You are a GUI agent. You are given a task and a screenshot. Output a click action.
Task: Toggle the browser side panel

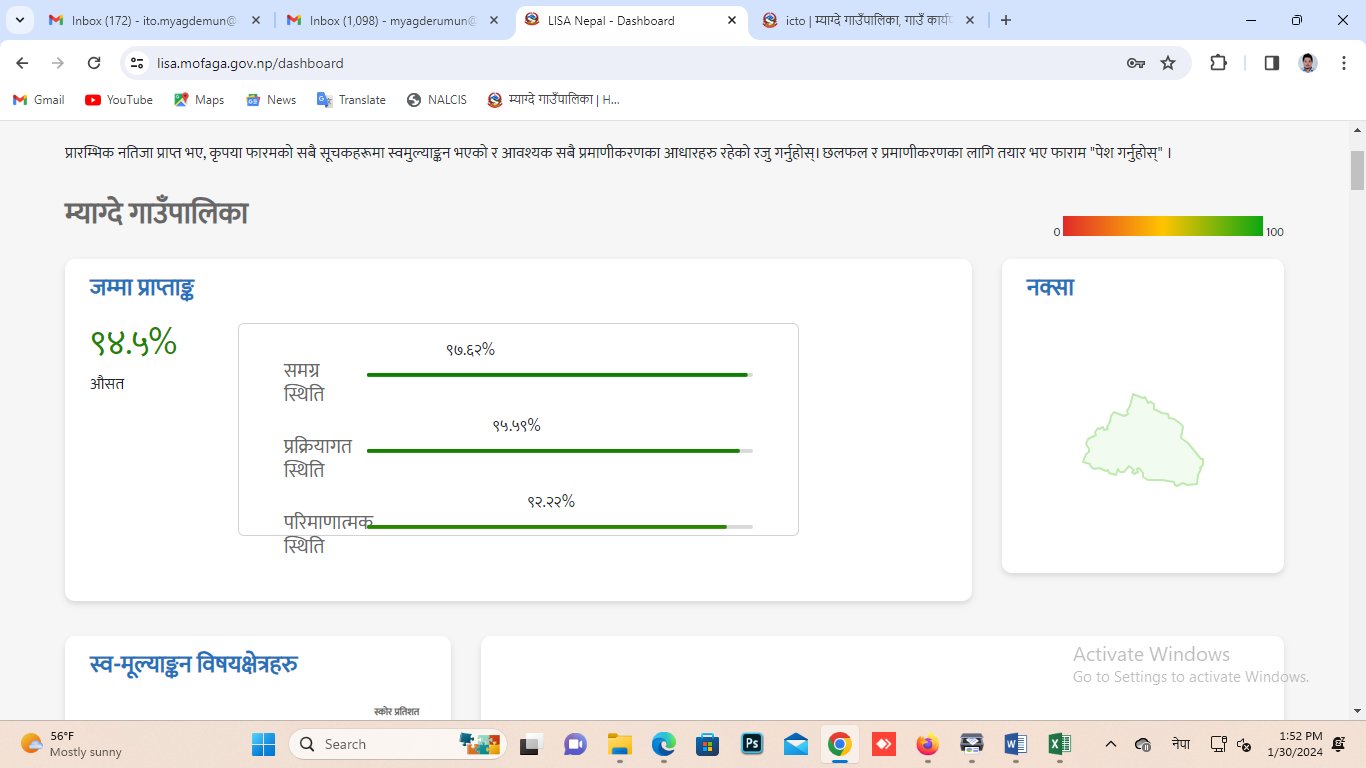pos(1272,63)
